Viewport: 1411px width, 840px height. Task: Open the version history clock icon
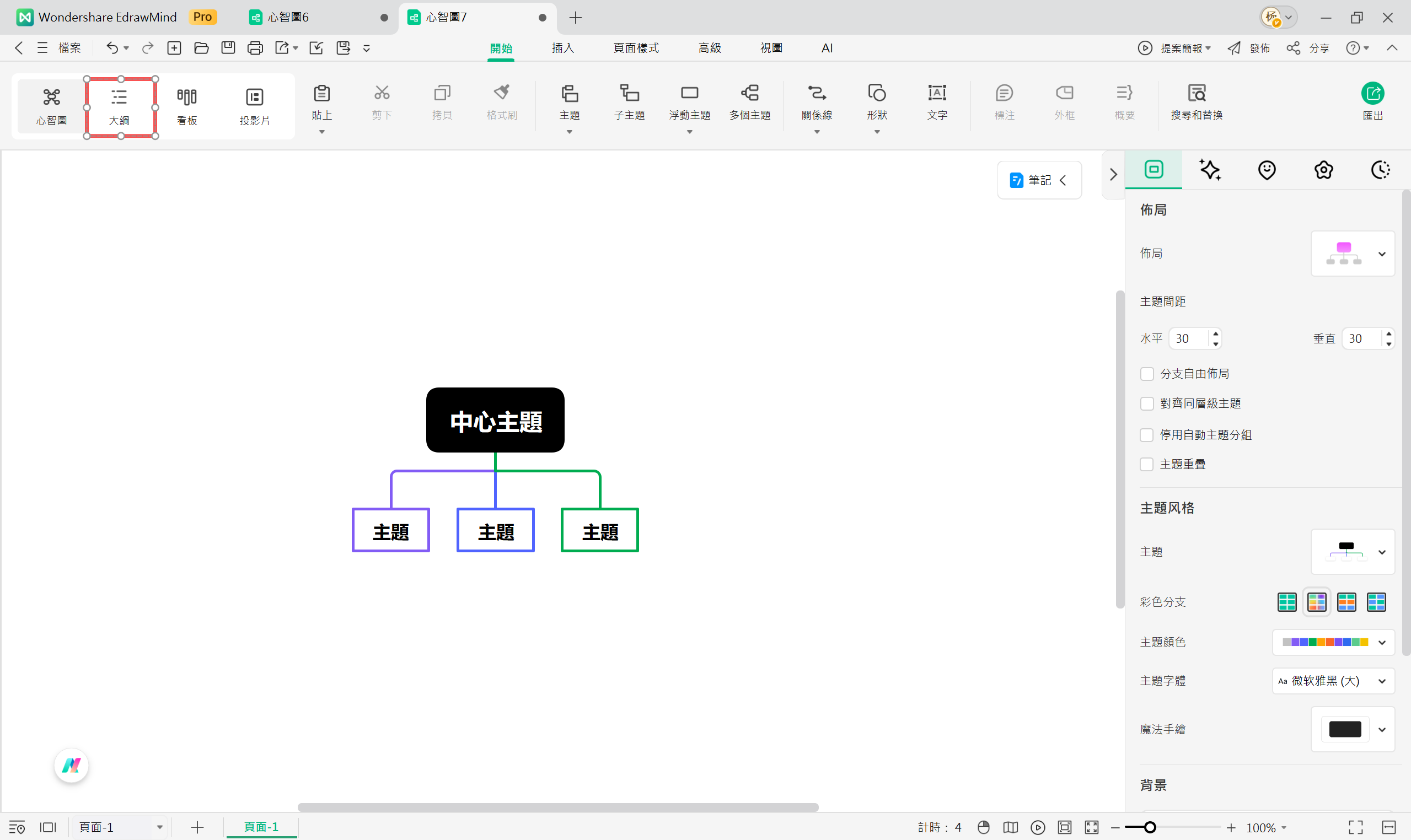tap(1380, 169)
